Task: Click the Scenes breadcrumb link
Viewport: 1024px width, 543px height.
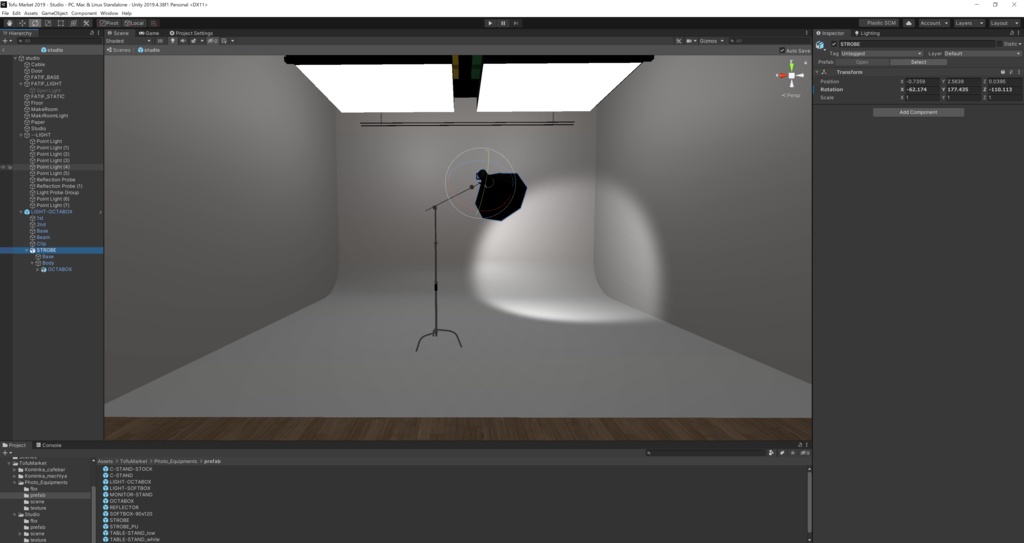Action: 121,50
